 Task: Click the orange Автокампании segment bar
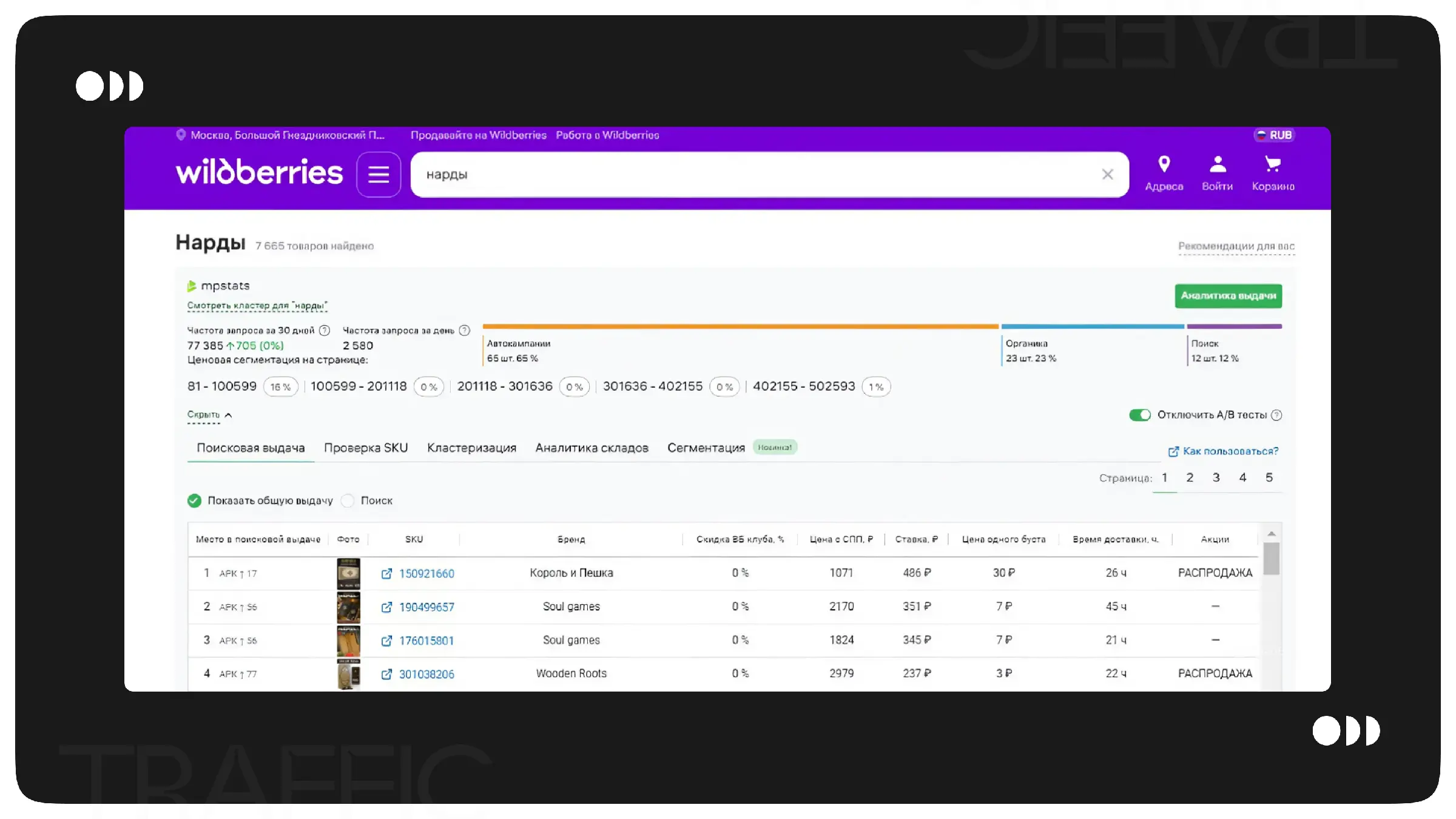(x=740, y=326)
